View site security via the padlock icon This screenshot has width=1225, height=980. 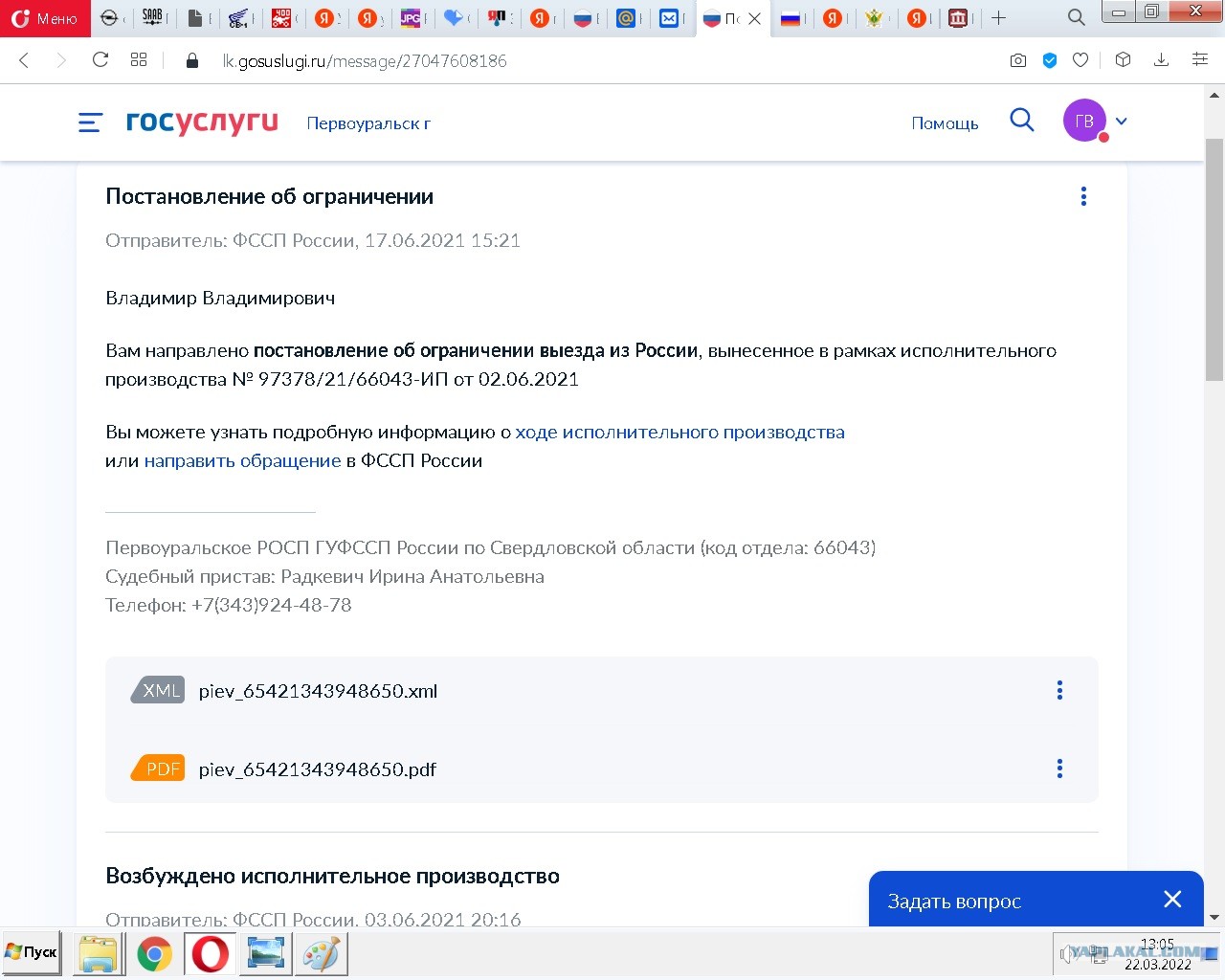tap(191, 60)
